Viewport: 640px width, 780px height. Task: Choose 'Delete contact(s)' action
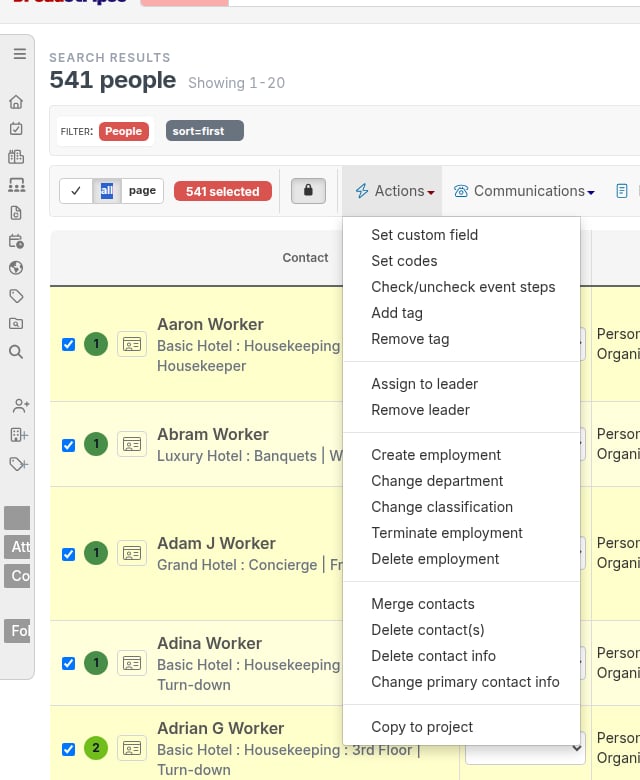(x=428, y=630)
